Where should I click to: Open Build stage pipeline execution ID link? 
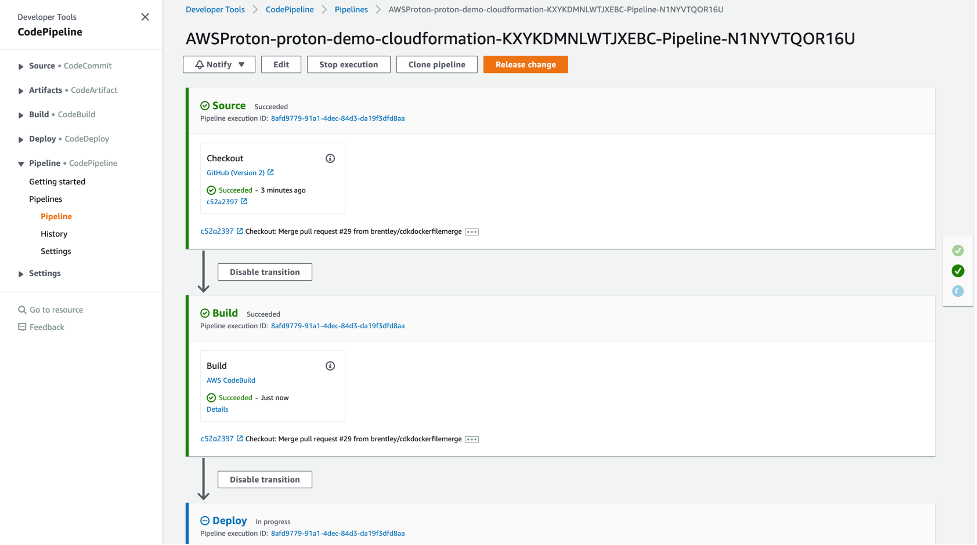click(338, 326)
